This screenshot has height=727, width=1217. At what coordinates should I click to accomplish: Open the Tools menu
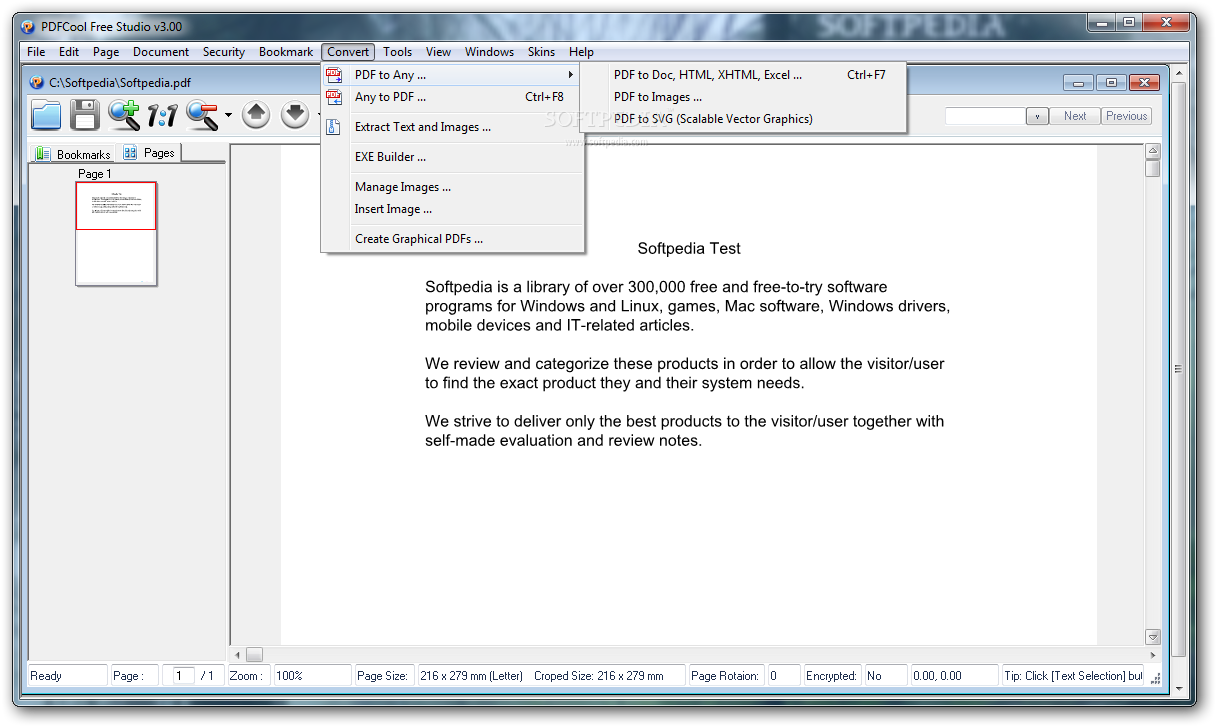[x=397, y=52]
